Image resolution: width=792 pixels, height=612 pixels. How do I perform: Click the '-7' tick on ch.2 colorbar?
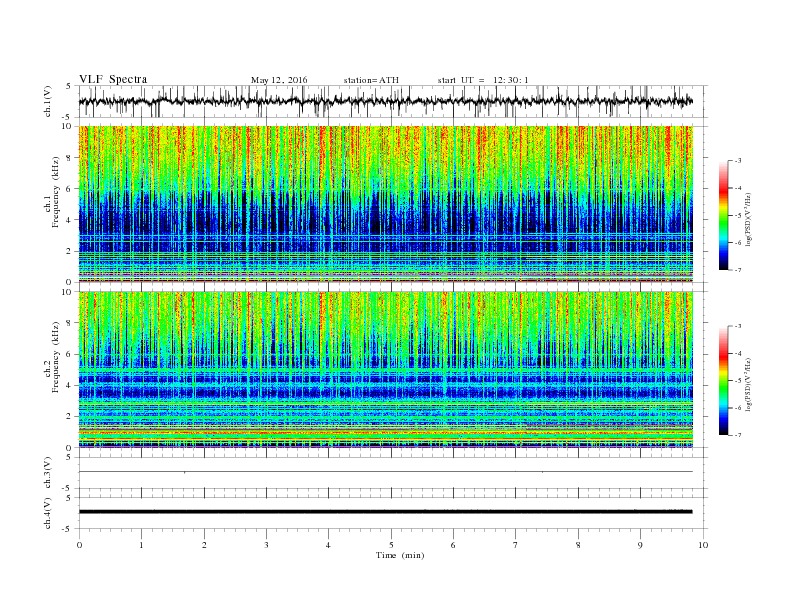[738, 435]
